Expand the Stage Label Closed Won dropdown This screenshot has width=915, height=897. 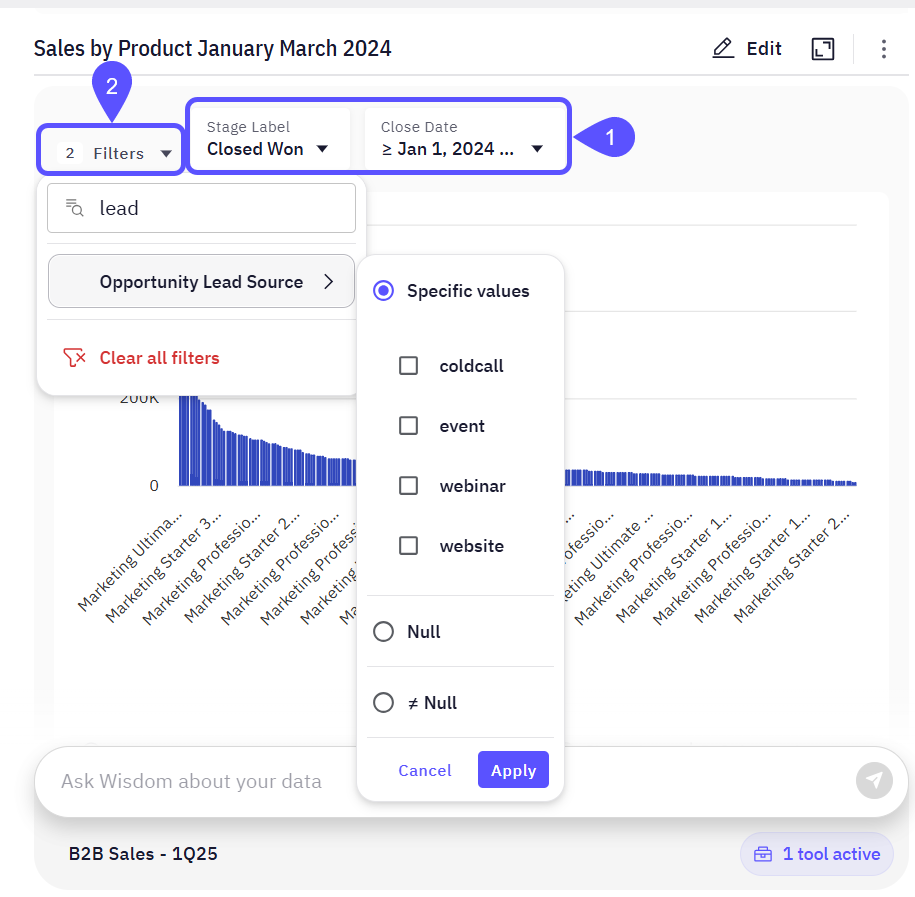coord(268,139)
